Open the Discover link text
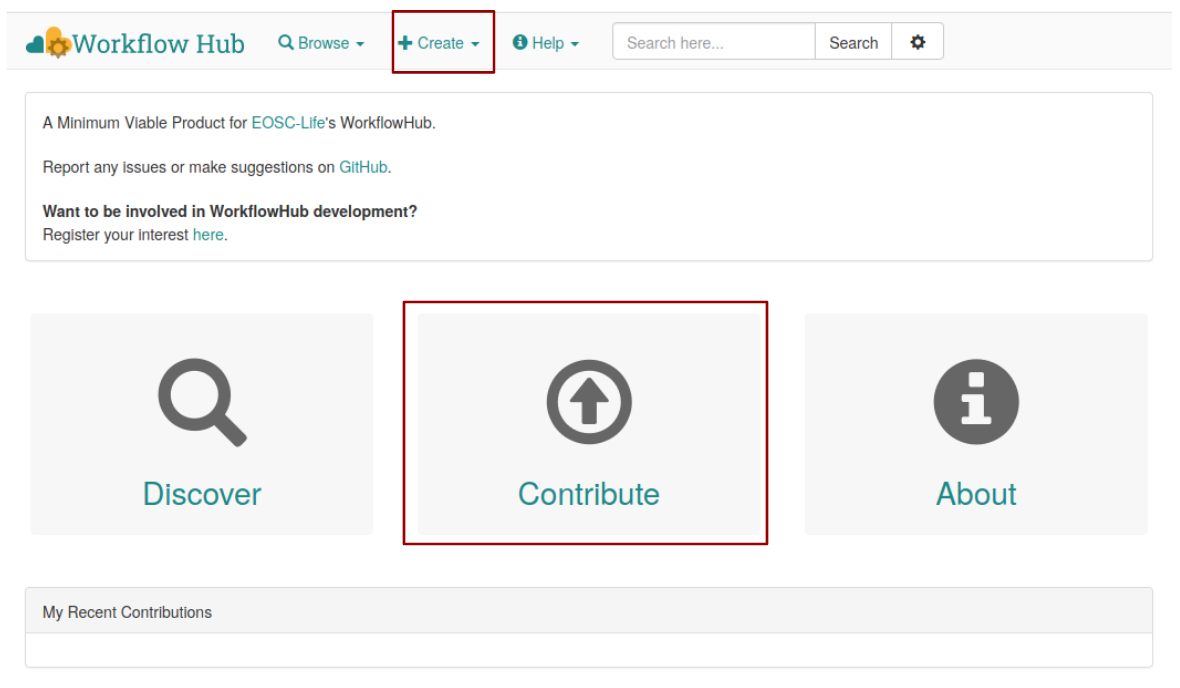The image size is (1180, 688). (x=202, y=495)
